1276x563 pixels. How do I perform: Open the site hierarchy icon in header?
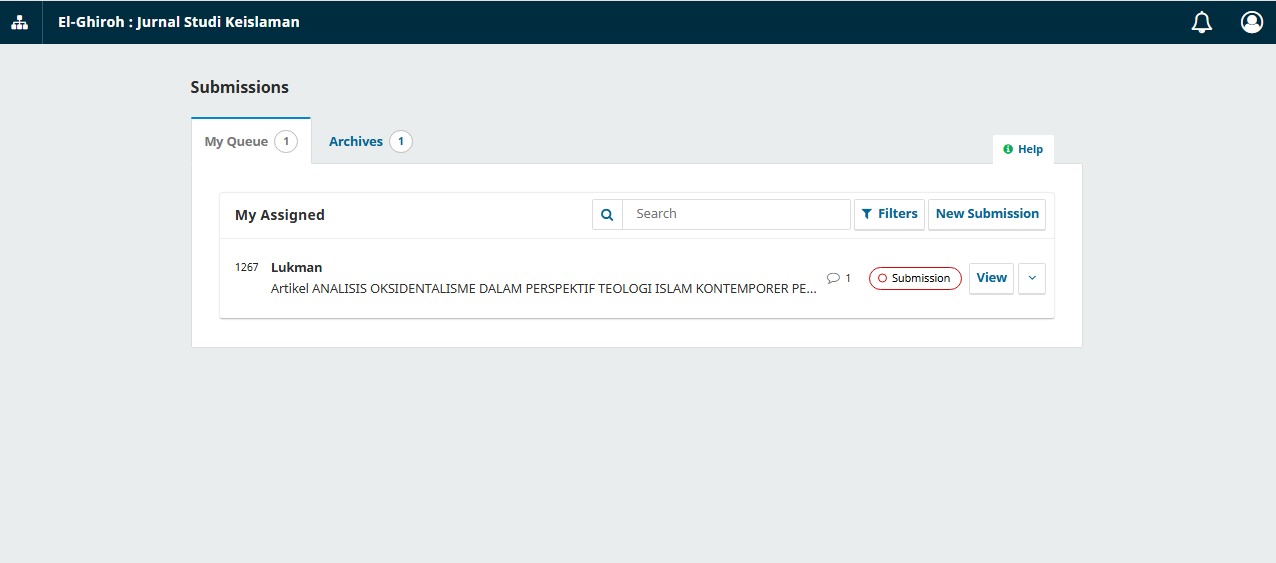(x=20, y=22)
